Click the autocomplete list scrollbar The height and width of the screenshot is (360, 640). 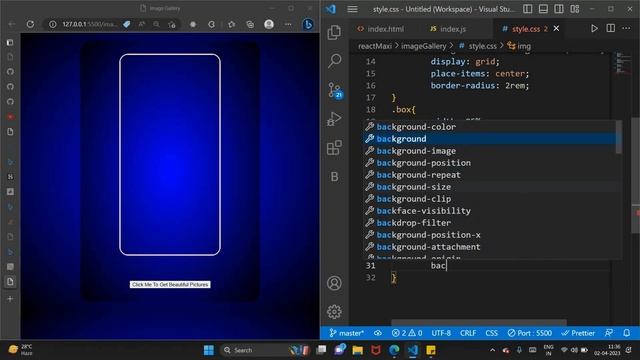click(x=619, y=137)
